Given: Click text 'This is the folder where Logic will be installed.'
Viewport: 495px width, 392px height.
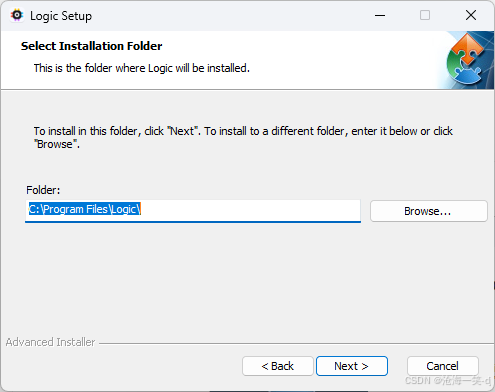Looking at the screenshot, I should [142, 68].
